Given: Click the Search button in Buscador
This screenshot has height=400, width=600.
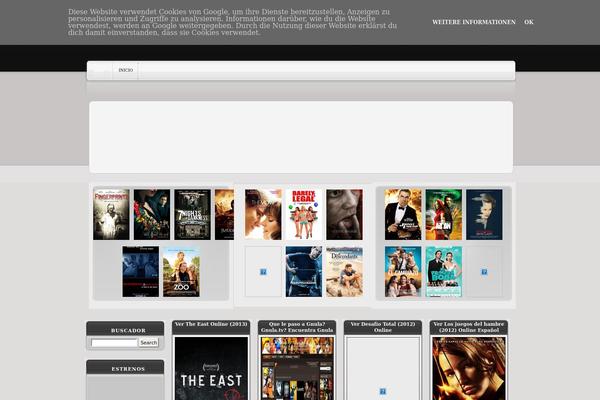Looking at the screenshot, I should [x=148, y=343].
